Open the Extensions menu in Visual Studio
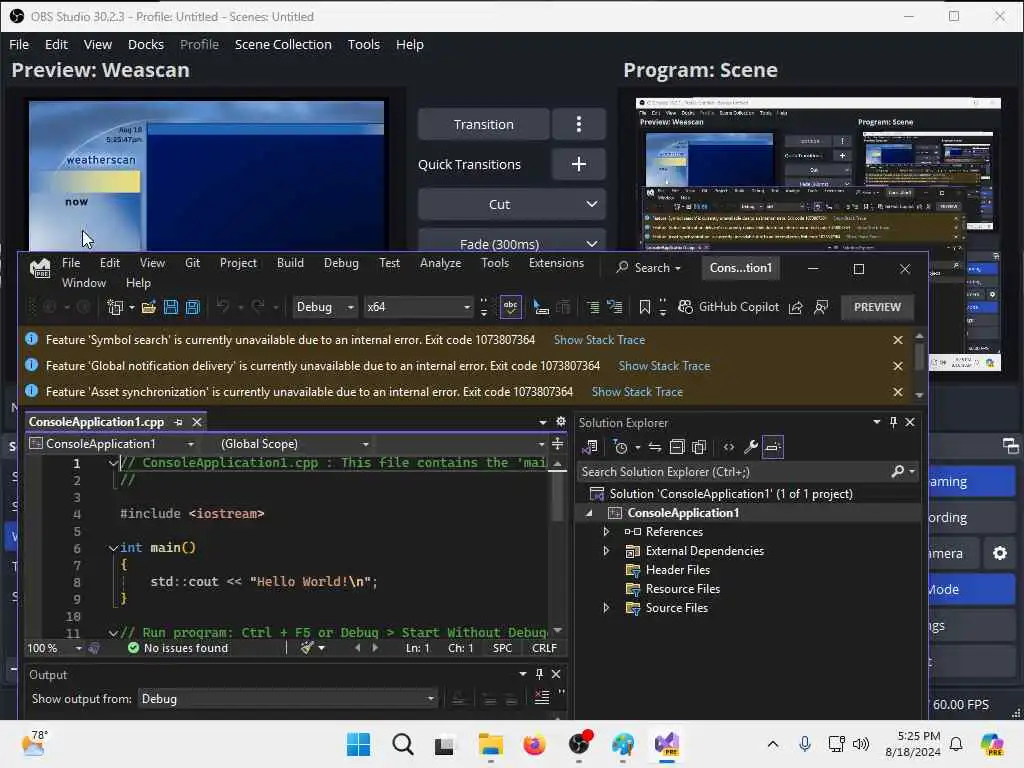Screen dimensions: 1024x768 pos(556,263)
